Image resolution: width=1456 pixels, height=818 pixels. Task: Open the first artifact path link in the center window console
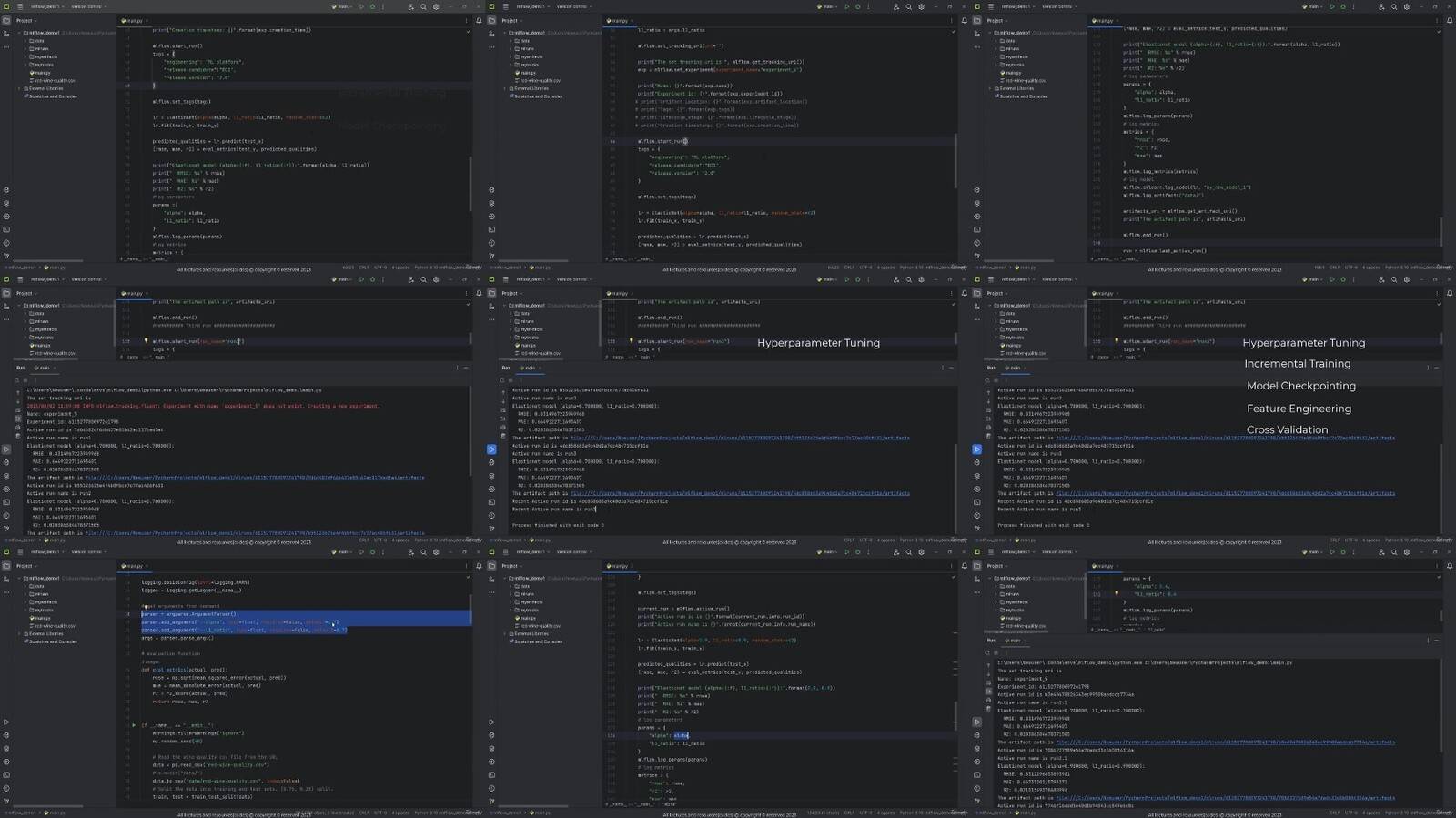point(739,438)
